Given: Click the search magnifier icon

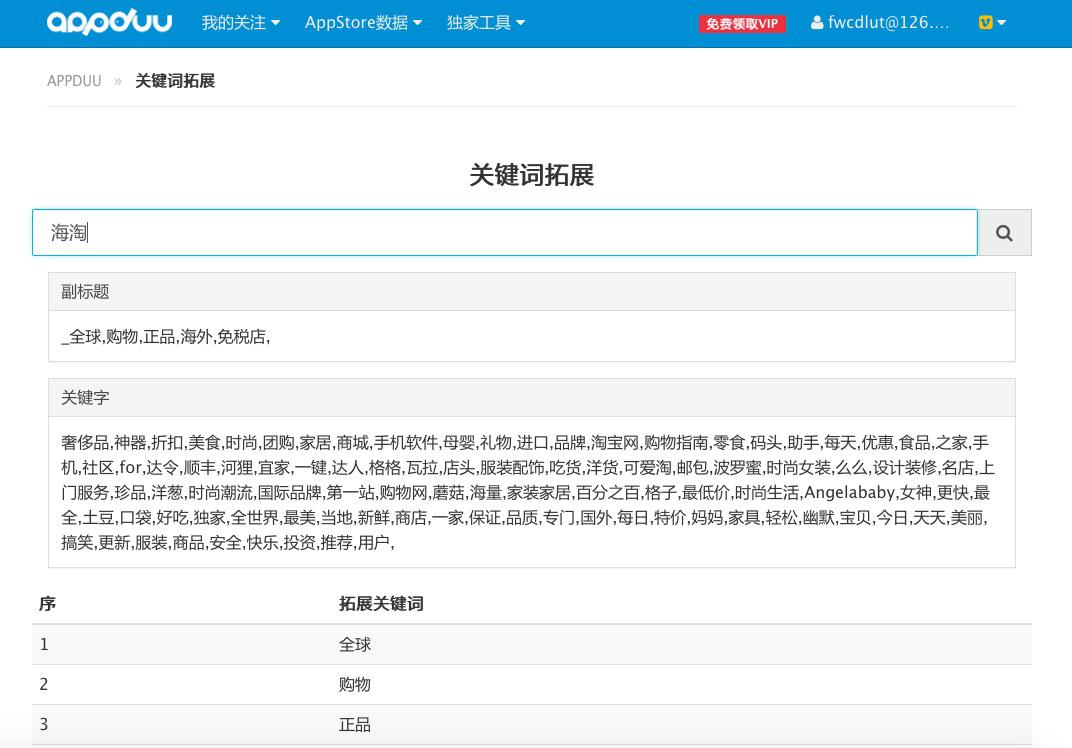Looking at the screenshot, I should point(1004,232).
